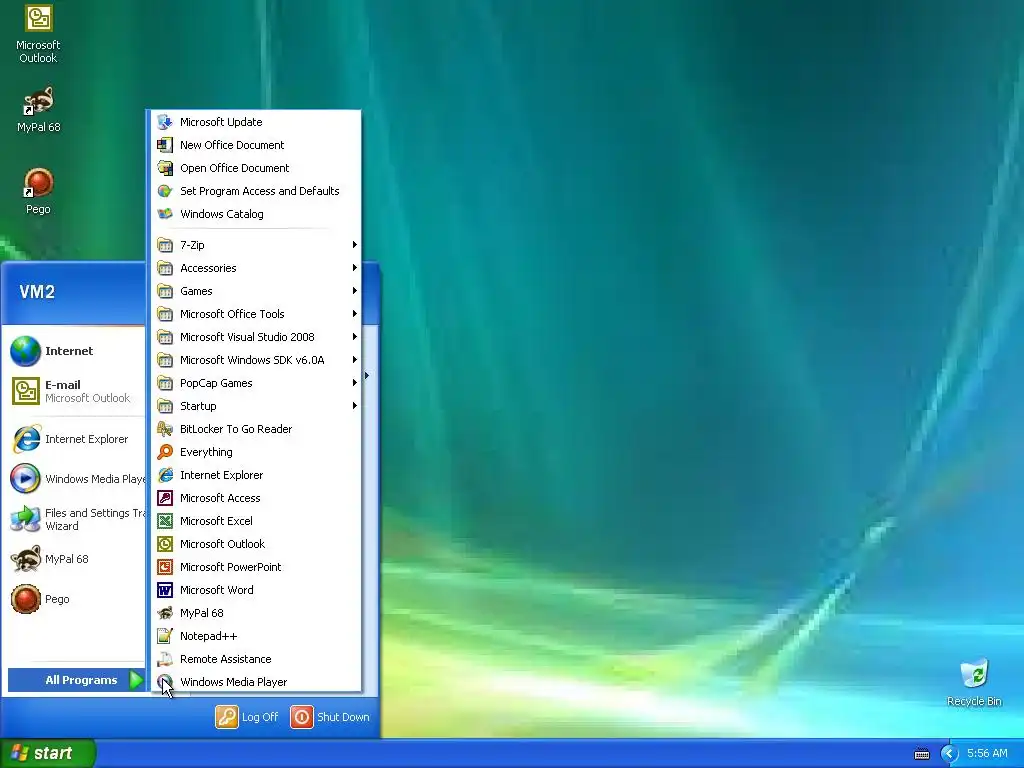Click Windows Media Player icon in recent list
Image resolution: width=1024 pixels, height=768 pixels.
[x=25, y=479]
